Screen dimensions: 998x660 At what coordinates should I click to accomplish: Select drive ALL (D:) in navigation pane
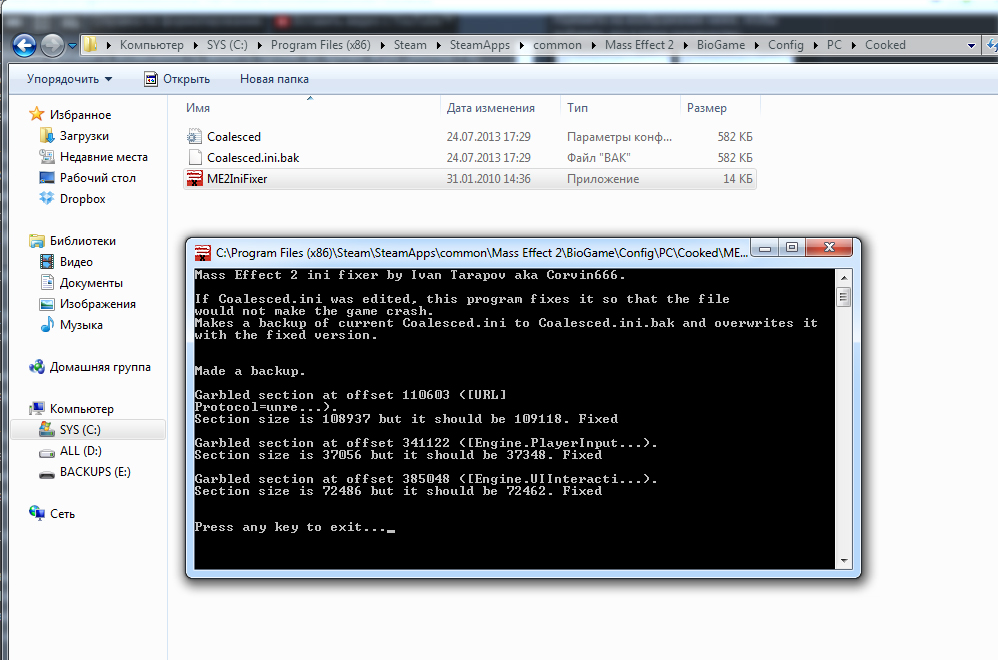[81, 451]
